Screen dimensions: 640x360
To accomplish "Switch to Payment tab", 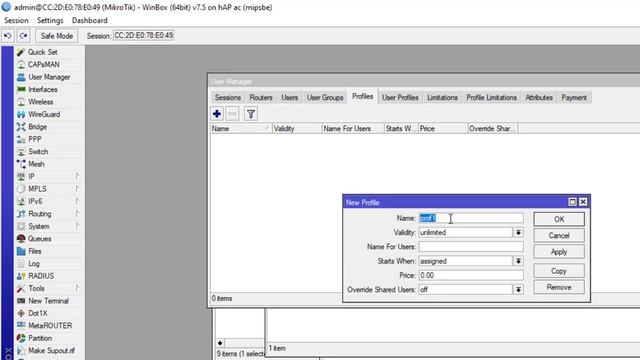I will pyautogui.click(x=574, y=98).
